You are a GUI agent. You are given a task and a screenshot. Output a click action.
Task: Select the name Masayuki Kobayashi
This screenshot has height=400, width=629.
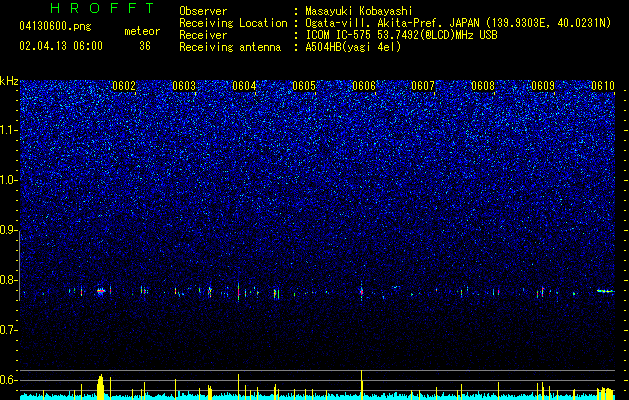click(358, 11)
